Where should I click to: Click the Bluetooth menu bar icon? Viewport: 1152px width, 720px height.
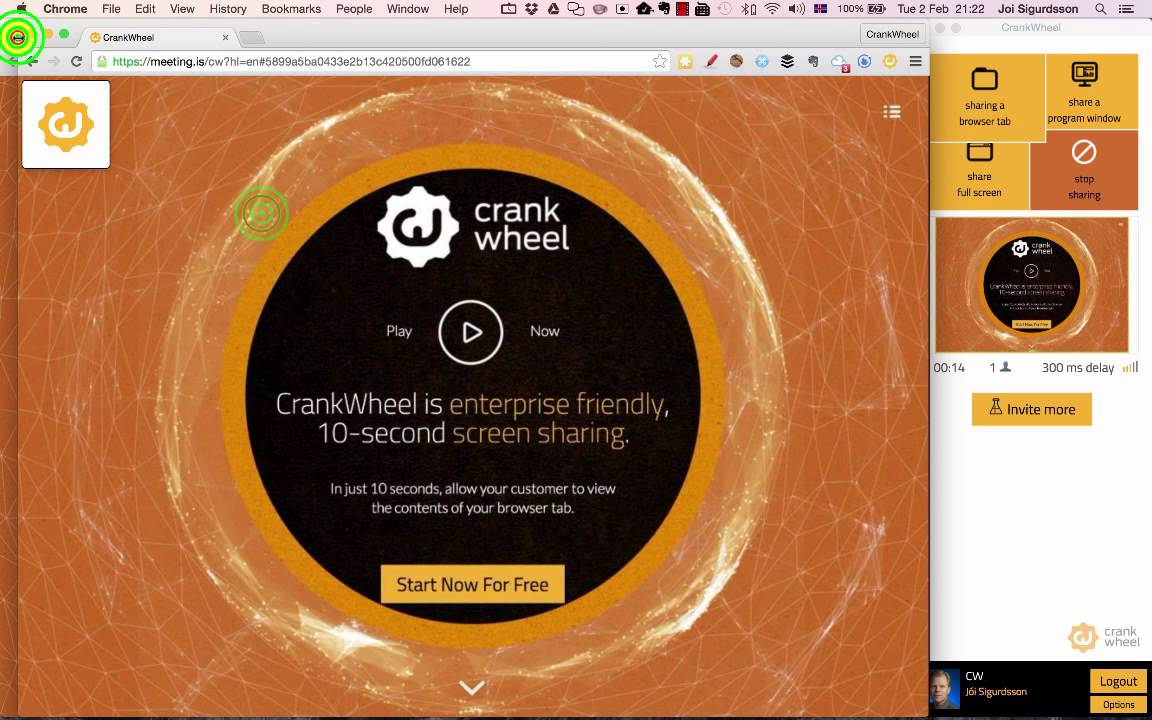(x=748, y=9)
